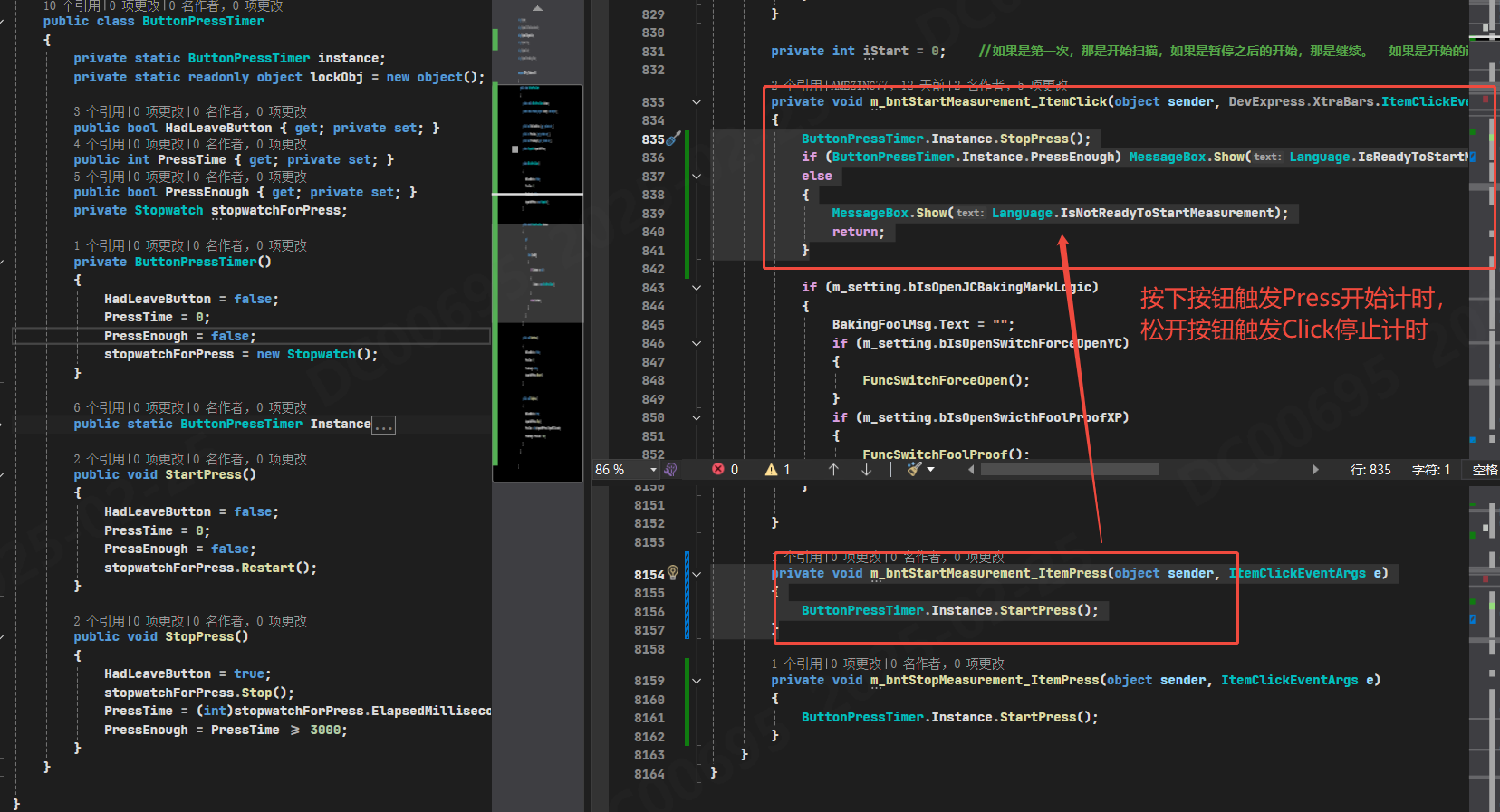Screen dimensions: 1500x812
Task: Click m_bntStartMeasurement_ItemPress method name
Action: 989,573
